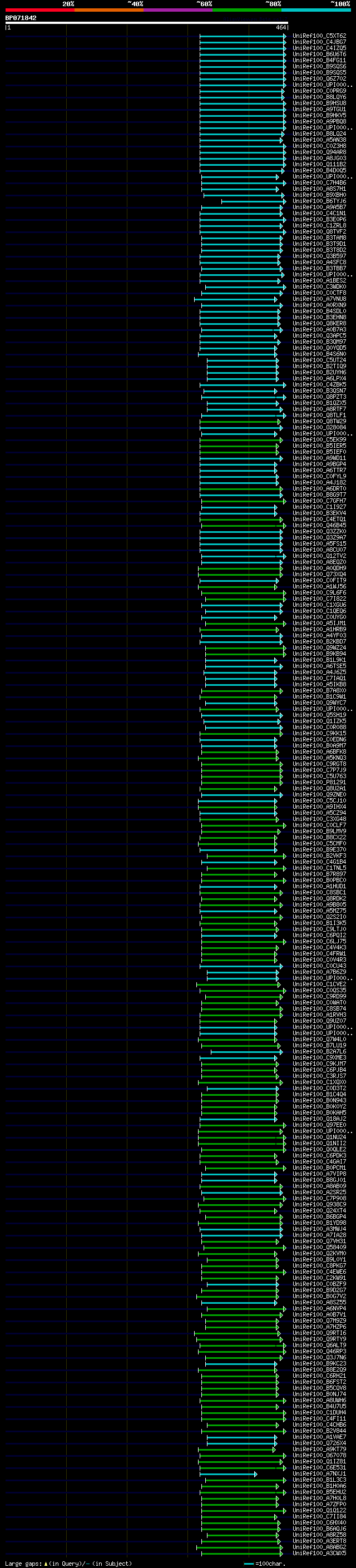Select the UniRef100_Q8TVF2 label

coord(319,231)
